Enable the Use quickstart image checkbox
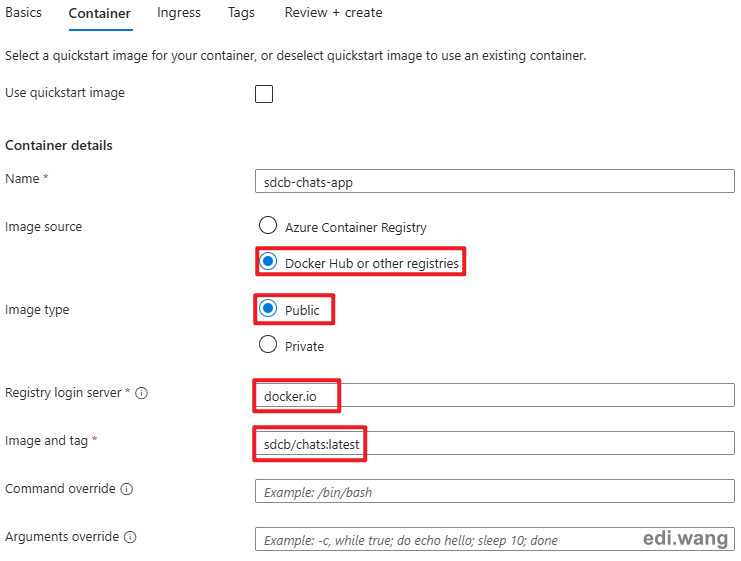Screen dimensions: 741x561 pos(264,94)
